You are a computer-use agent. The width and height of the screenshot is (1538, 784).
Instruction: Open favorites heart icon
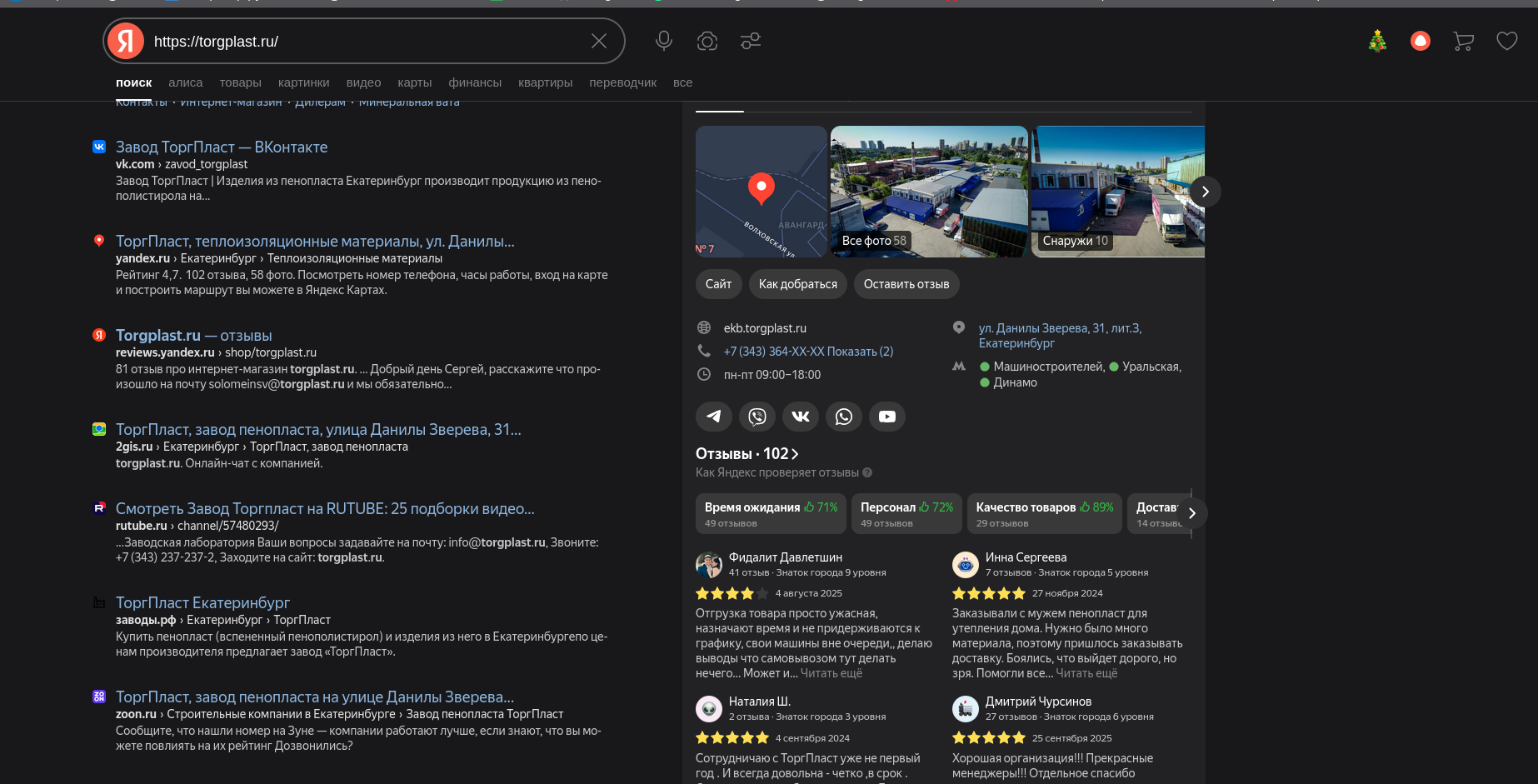point(1507,41)
